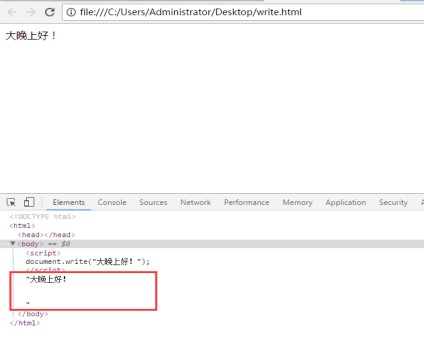Open the Application tab
The height and width of the screenshot is (360, 424).
(346, 202)
